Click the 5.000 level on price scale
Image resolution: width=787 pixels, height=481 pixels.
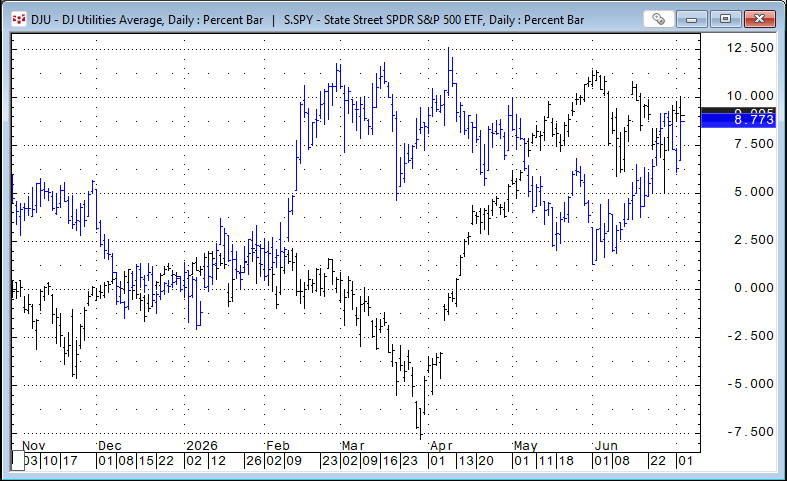pyautogui.click(x=753, y=192)
